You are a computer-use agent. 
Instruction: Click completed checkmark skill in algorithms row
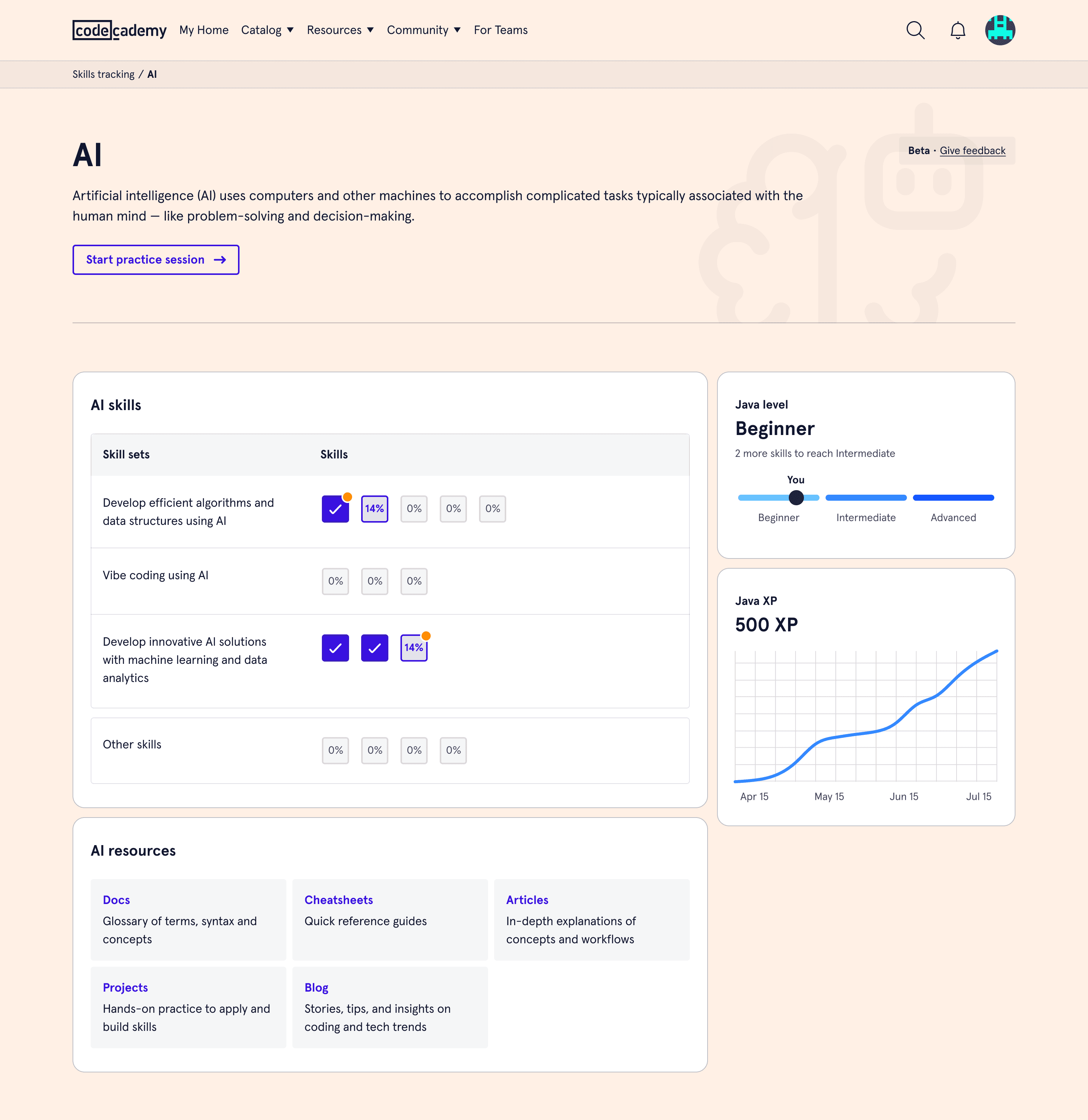pos(335,509)
